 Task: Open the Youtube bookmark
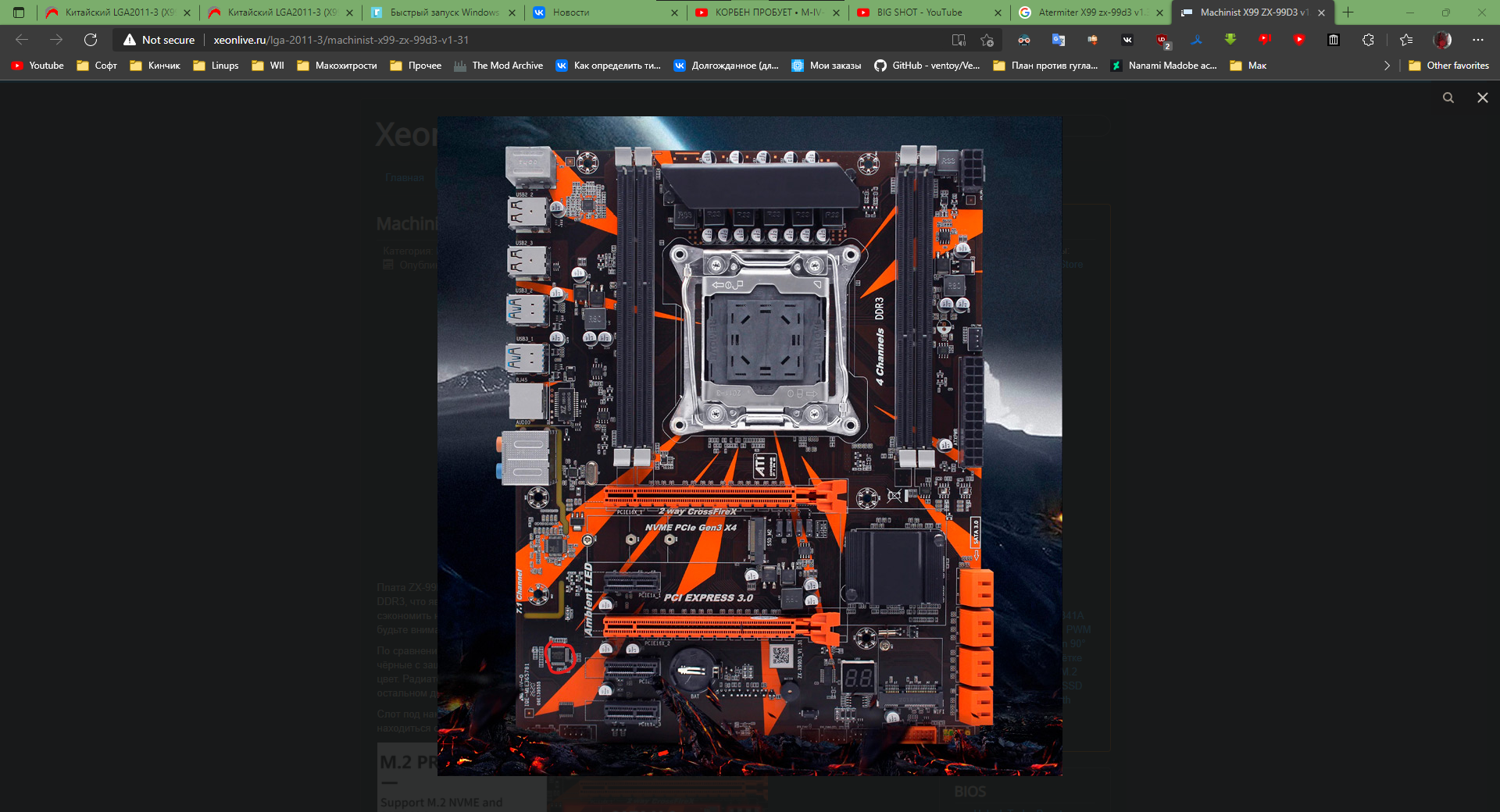point(37,66)
